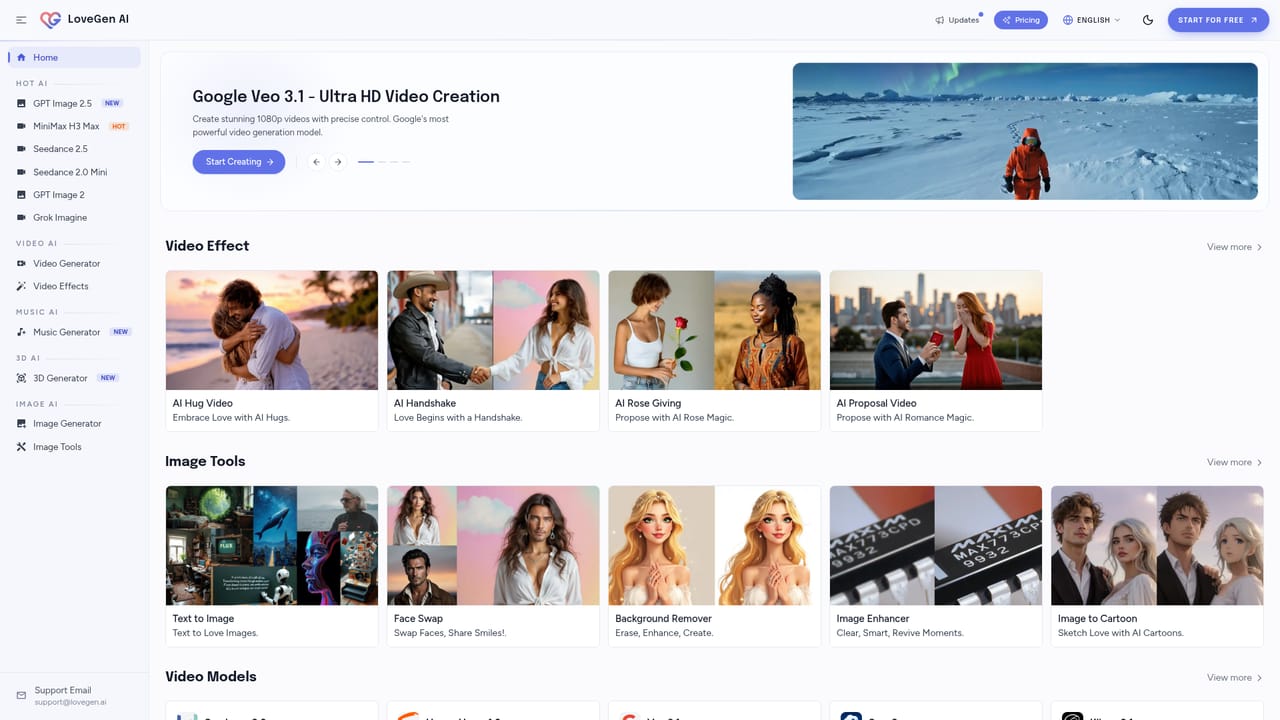Image resolution: width=1280 pixels, height=720 pixels.
Task: Click the Support Email envelope icon
Action: (21, 695)
